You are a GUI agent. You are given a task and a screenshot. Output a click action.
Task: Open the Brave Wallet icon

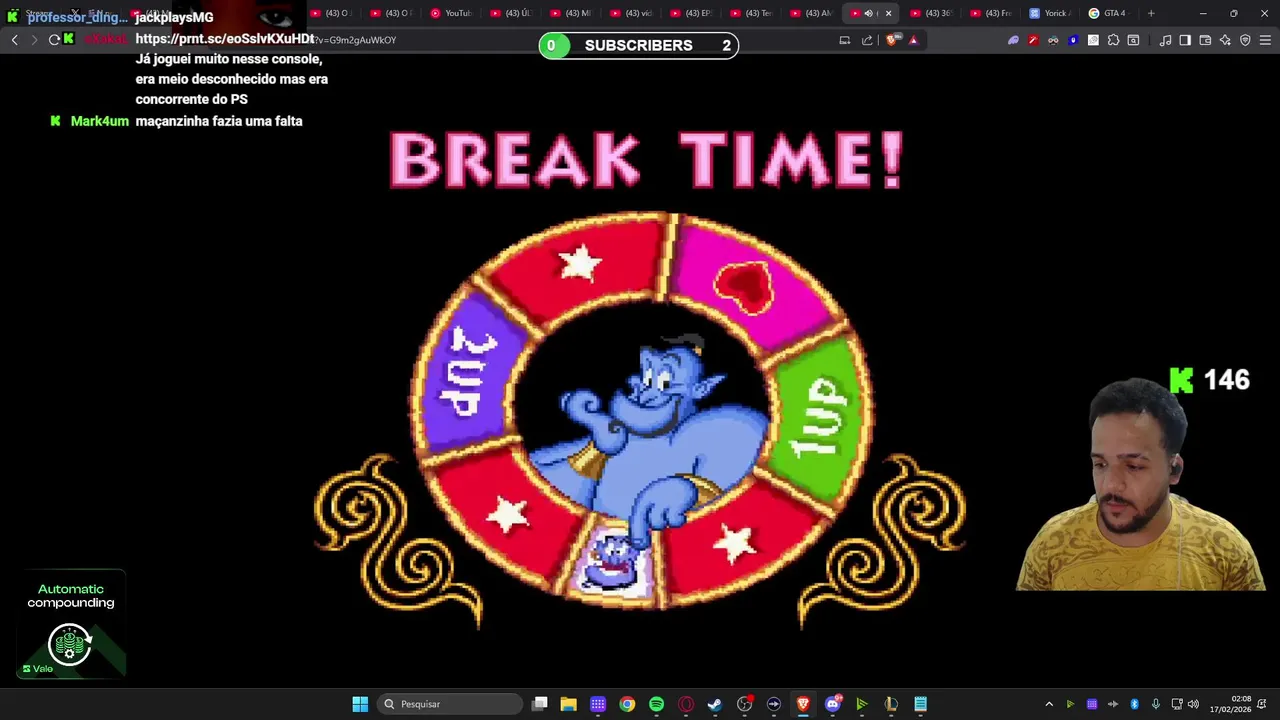coord(1205,40)
